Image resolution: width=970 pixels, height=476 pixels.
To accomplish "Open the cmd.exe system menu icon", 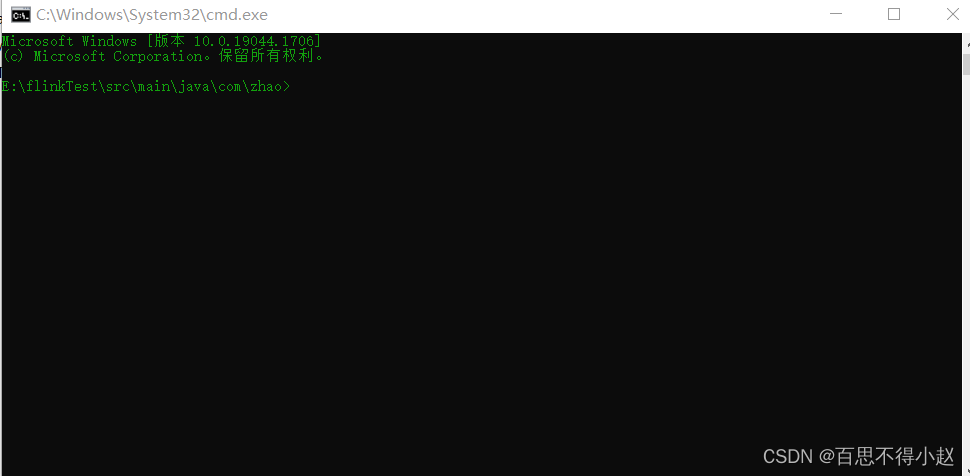I will [21, 15].
